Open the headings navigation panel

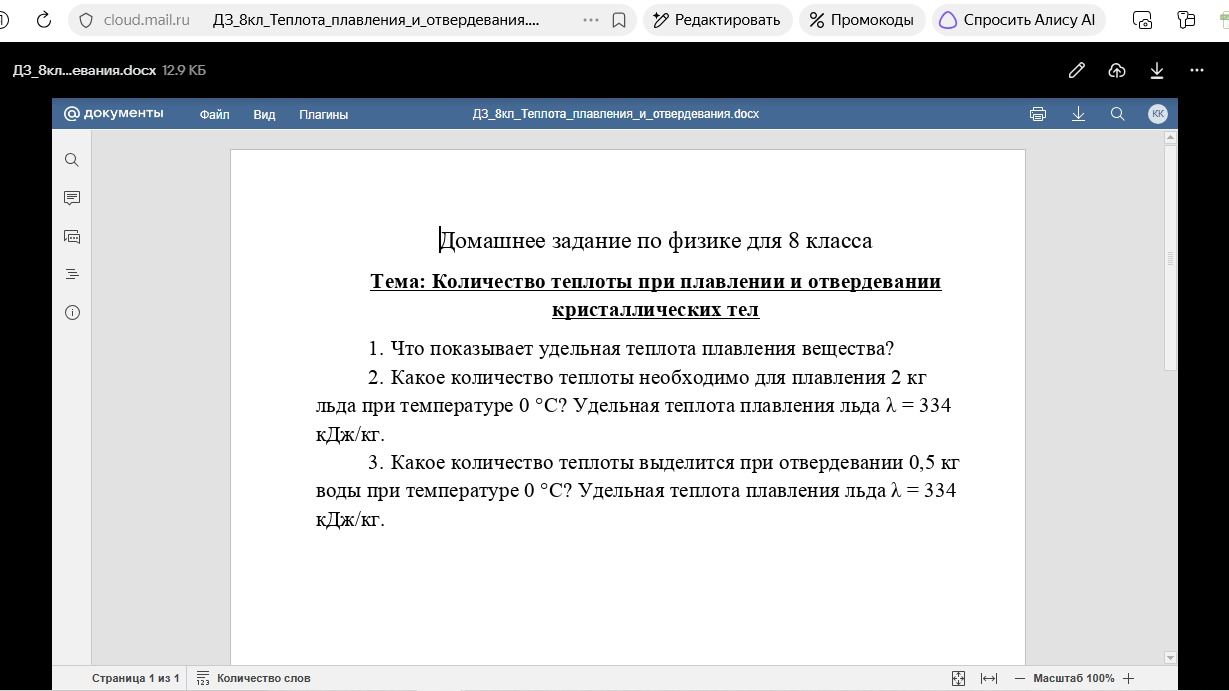click(x=72, y=274)
